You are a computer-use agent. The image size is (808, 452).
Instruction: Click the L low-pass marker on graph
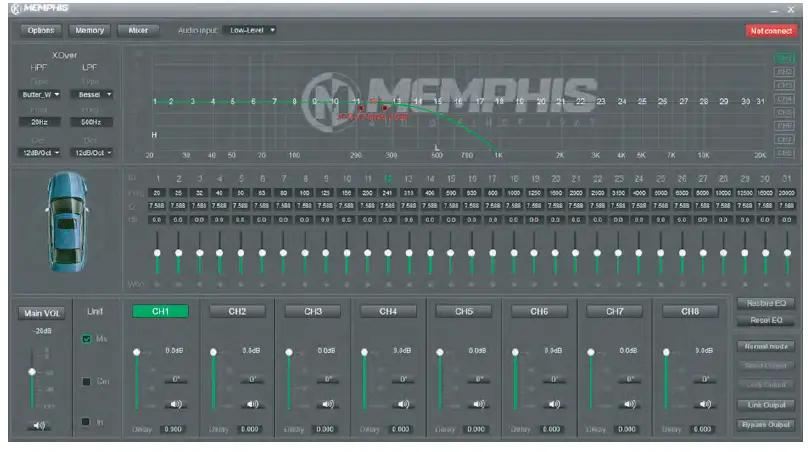point(437,148)
